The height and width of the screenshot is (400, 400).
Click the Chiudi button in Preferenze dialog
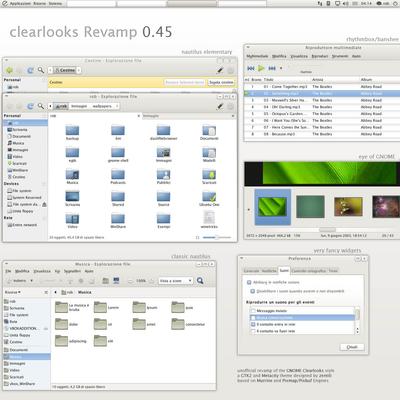(x=352, y=347)
